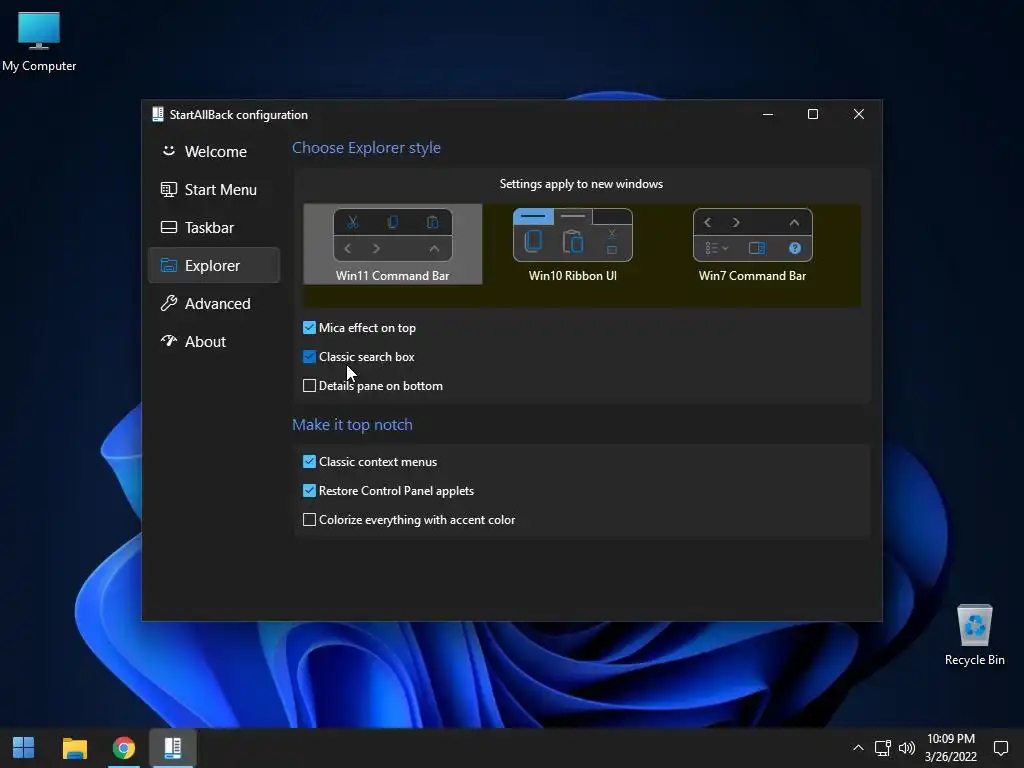Select the Explorer sidebar item
Image resolution: width=1024 pixels, height=768 pixels.
click(x=214, y=265)
